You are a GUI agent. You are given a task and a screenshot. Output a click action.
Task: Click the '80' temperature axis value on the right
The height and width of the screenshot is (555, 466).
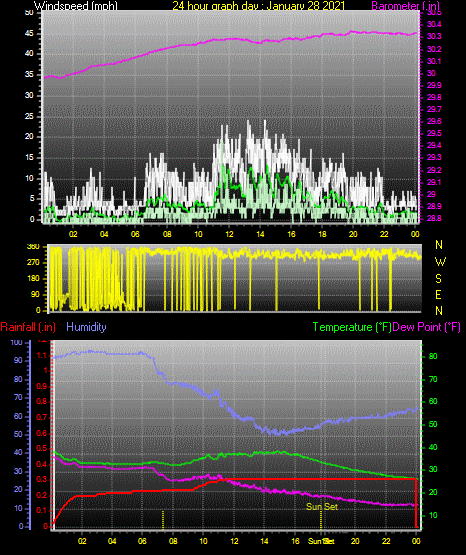433,356
